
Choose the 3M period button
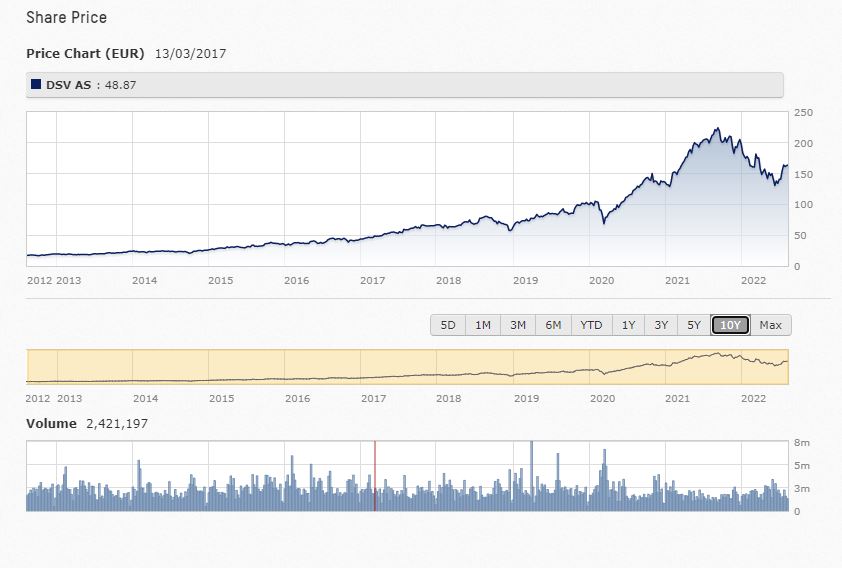click(518, 325)
